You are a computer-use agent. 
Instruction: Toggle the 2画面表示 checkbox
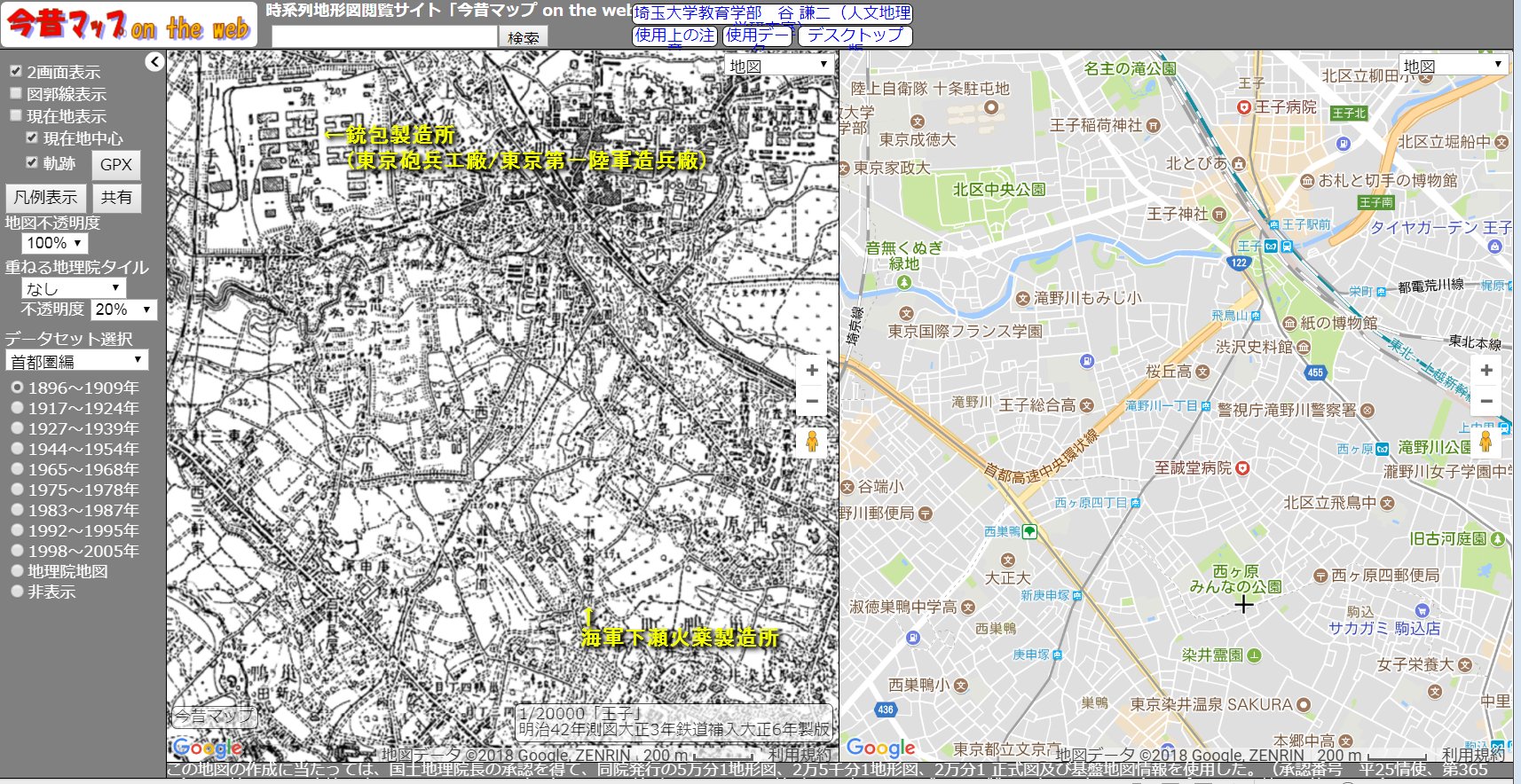tap(15, 71)
